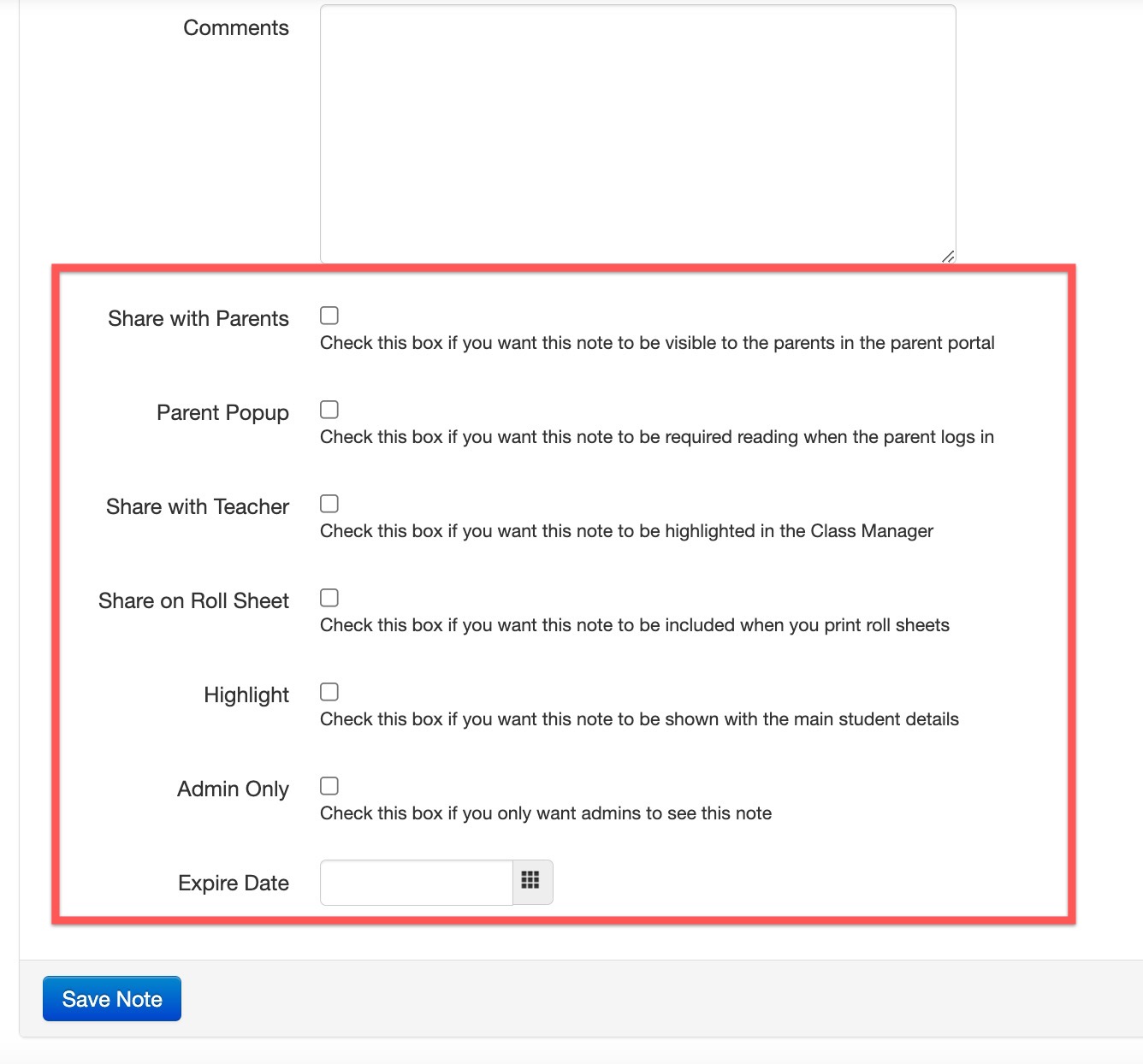Grab the Comments box resize handle

pyautogui.click(x=948, y=256)
